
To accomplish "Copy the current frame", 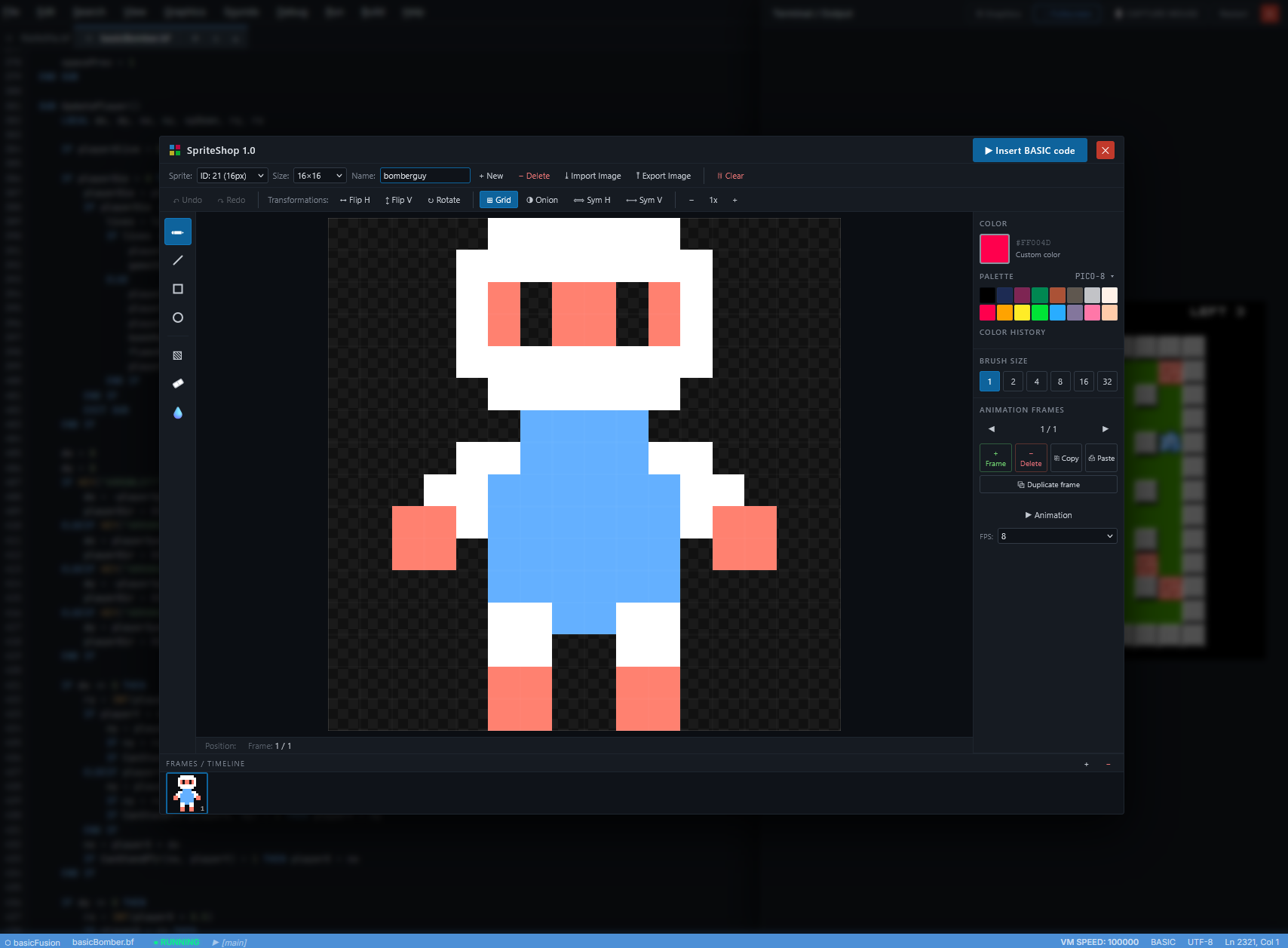I will (1066, 458).
